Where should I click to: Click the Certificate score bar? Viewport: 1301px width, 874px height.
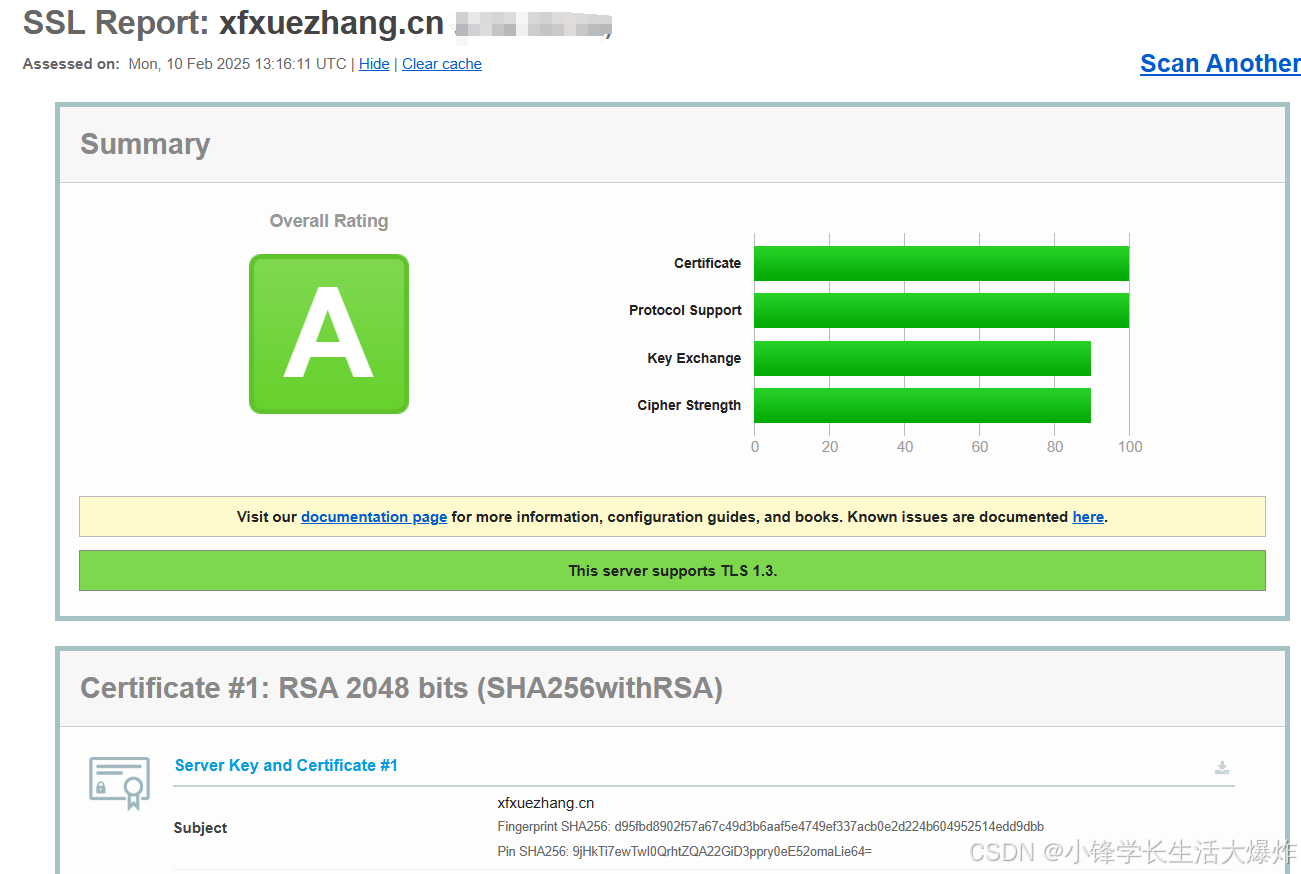tap(941, 263)
